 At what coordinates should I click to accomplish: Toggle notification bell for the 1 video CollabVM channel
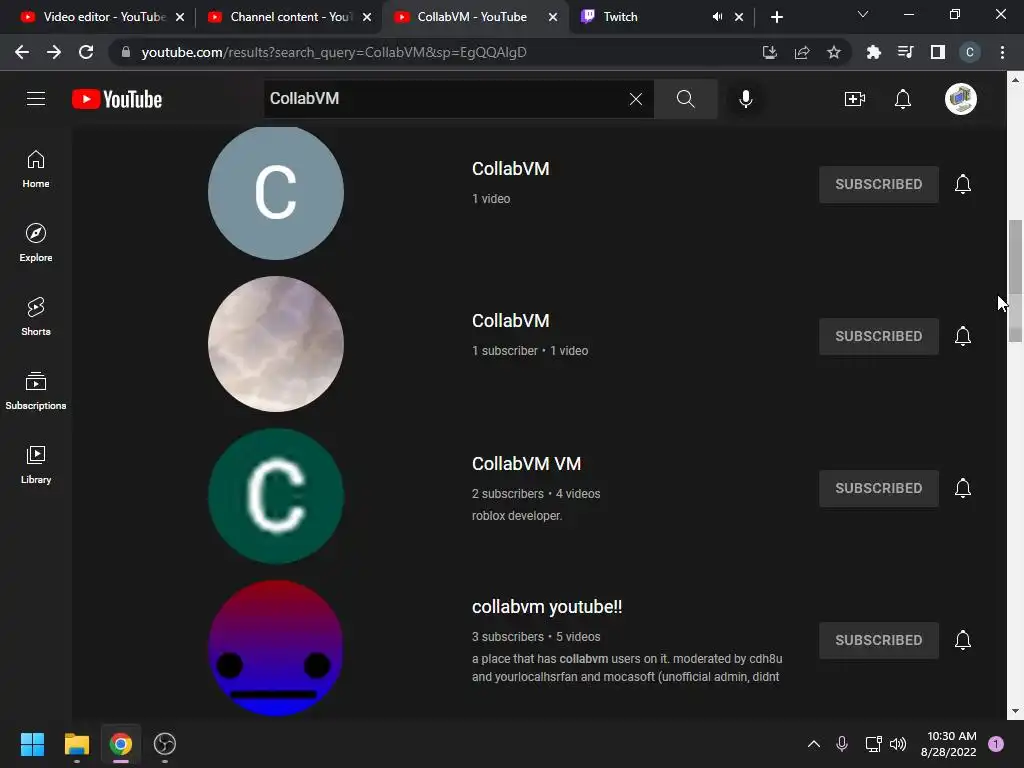pos(963,184)
